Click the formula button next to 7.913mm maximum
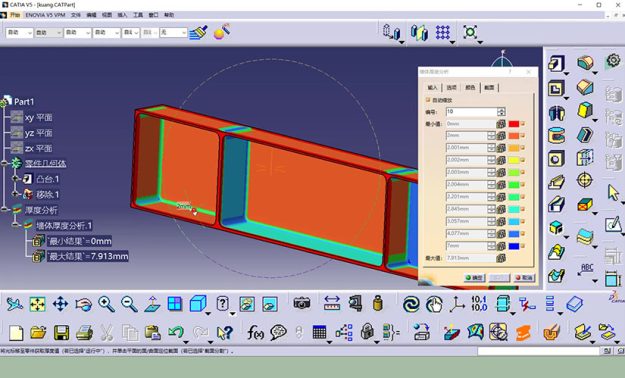 point(501,258)
